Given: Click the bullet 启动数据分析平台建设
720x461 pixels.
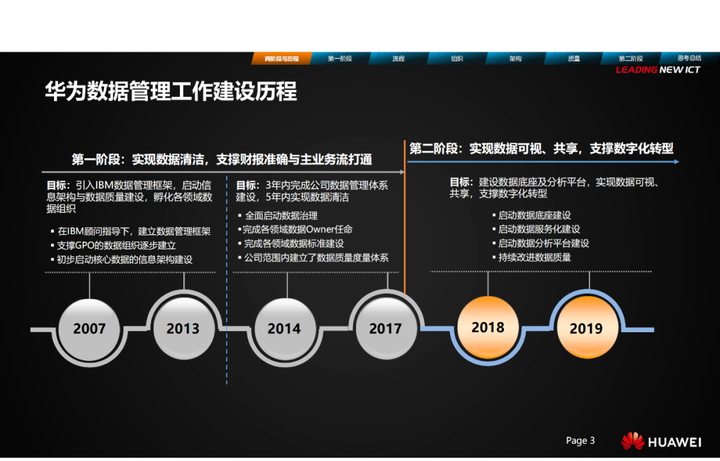Looking at the screenshot, I should coord(541,243).
